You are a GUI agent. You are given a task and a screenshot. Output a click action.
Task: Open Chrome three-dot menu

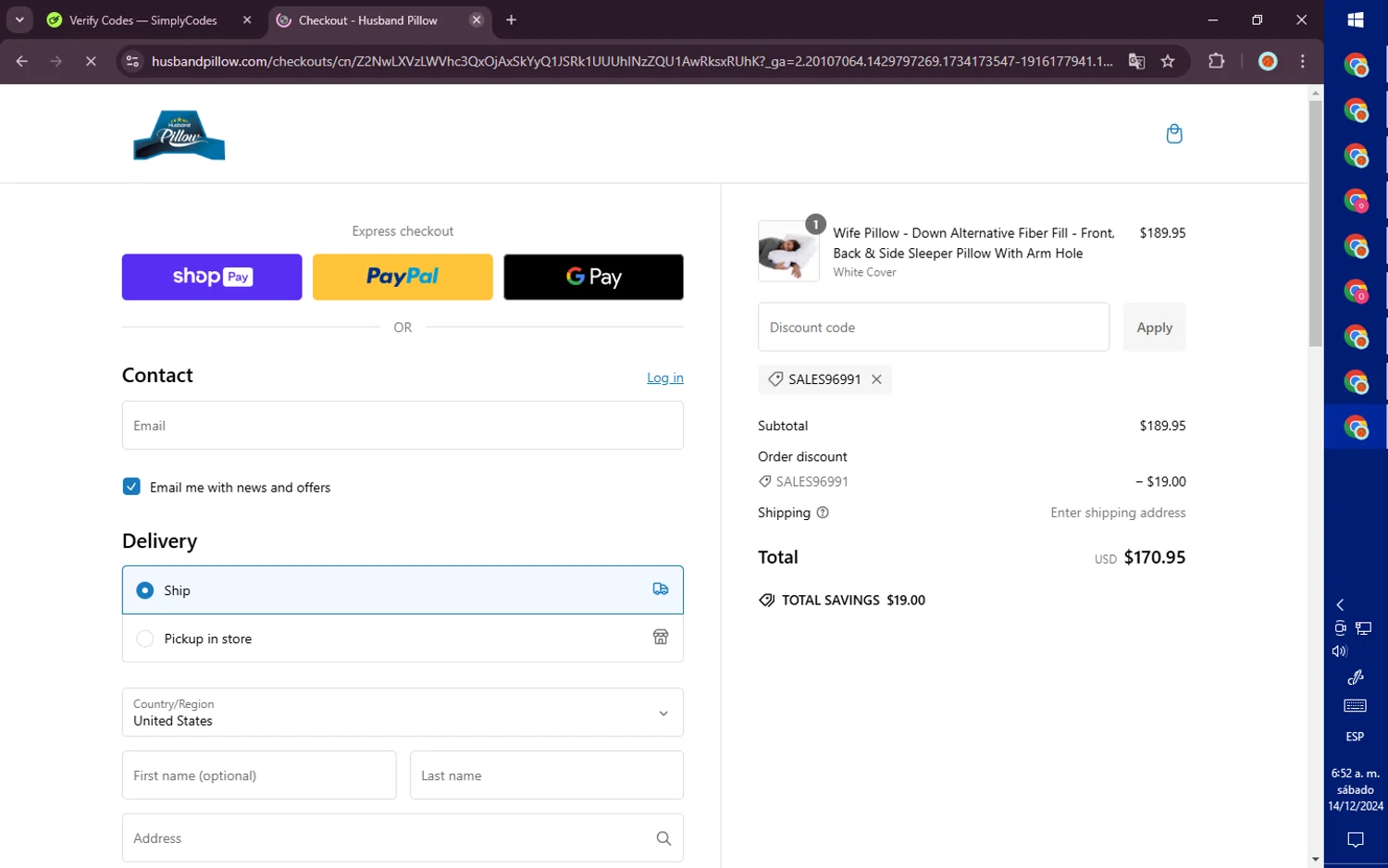[1303, 61]
